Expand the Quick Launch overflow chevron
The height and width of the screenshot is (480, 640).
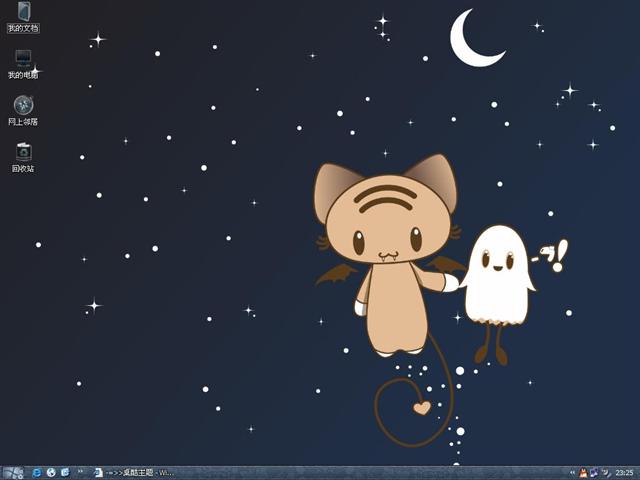pos(80,472)
